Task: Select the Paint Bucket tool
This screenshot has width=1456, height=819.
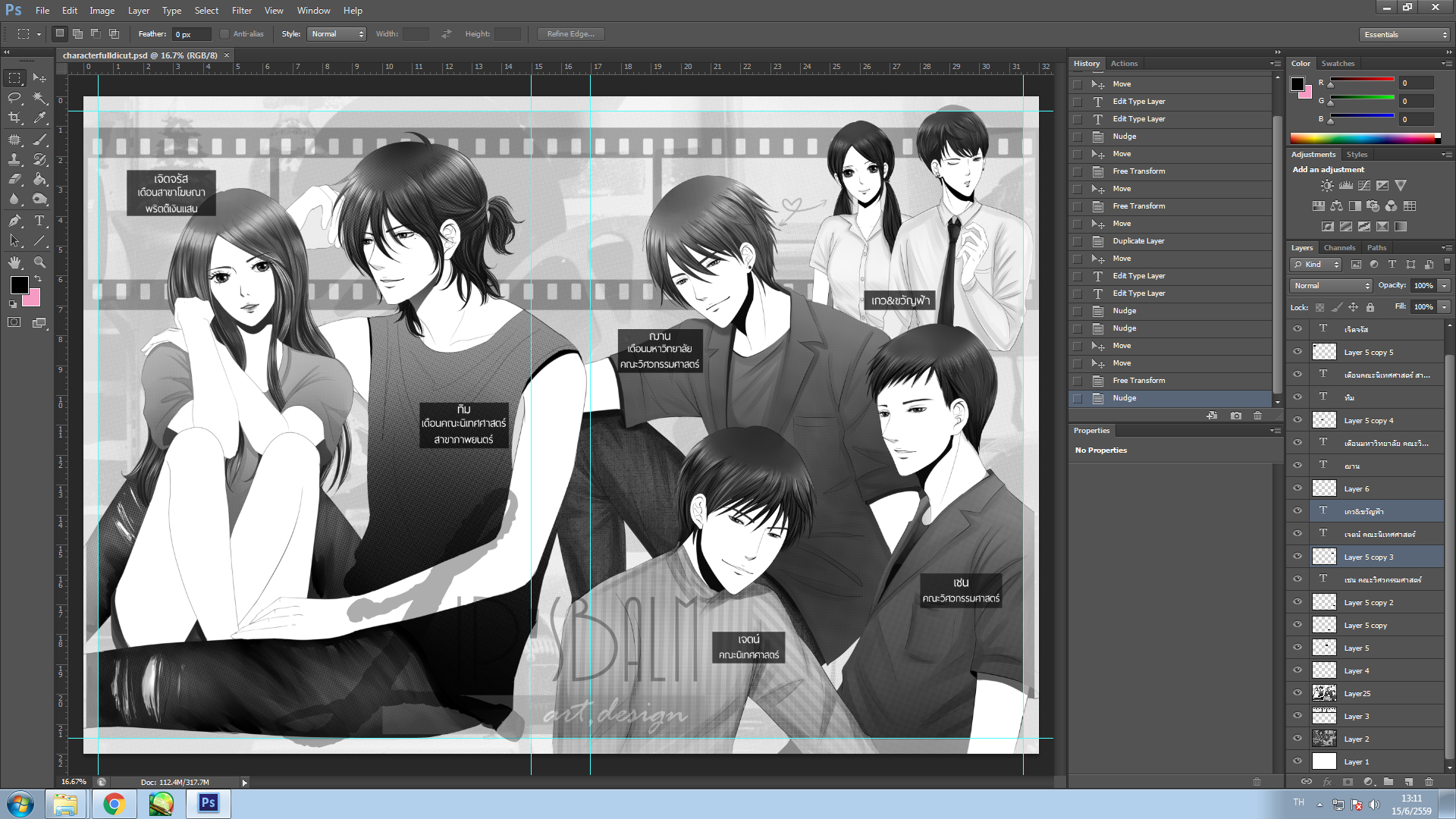Action: coord(39,180)
